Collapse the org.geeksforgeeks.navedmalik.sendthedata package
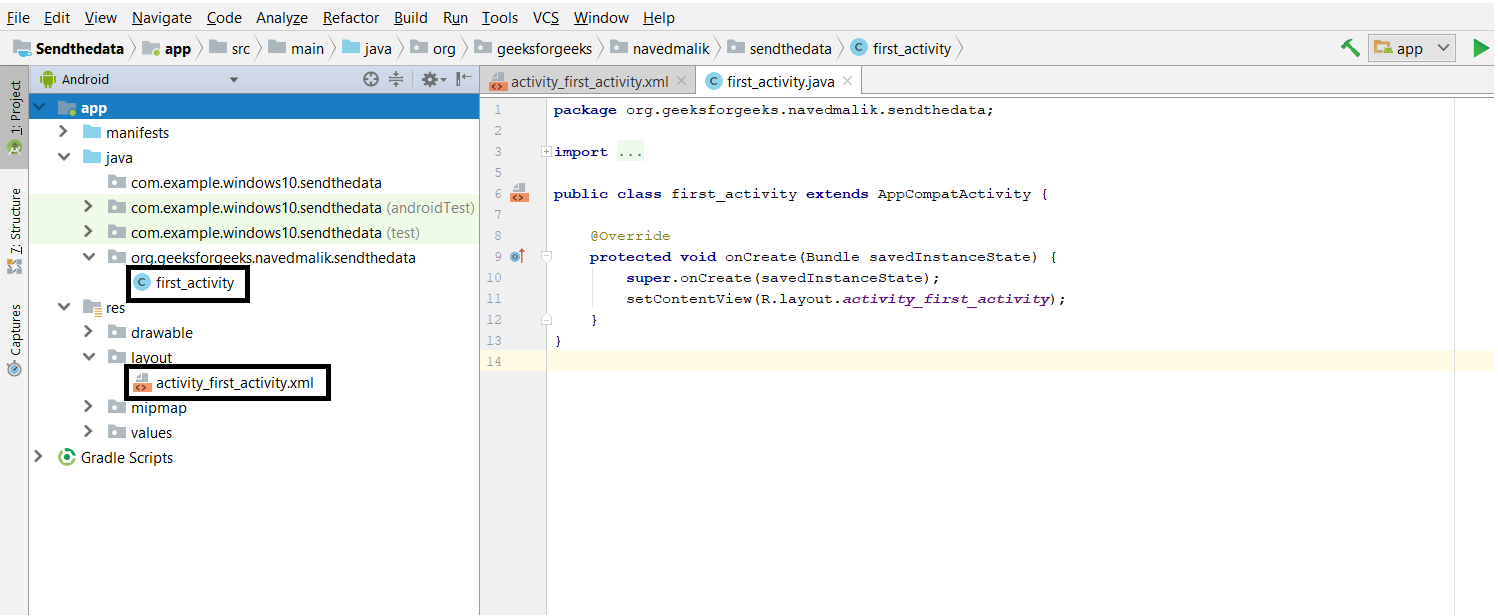1498x616 pixels. 88,257
